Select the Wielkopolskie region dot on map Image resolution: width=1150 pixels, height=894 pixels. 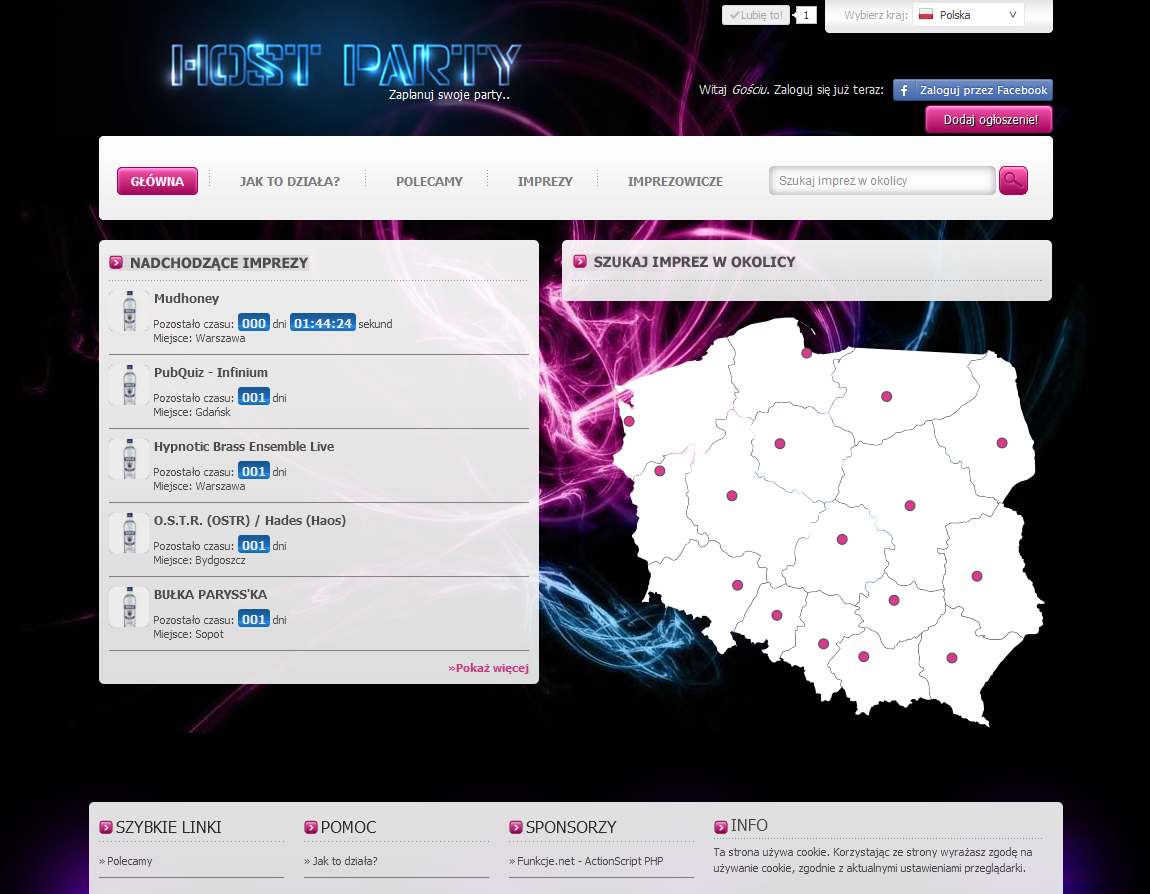pyautogui.click(x=731, y=496)
